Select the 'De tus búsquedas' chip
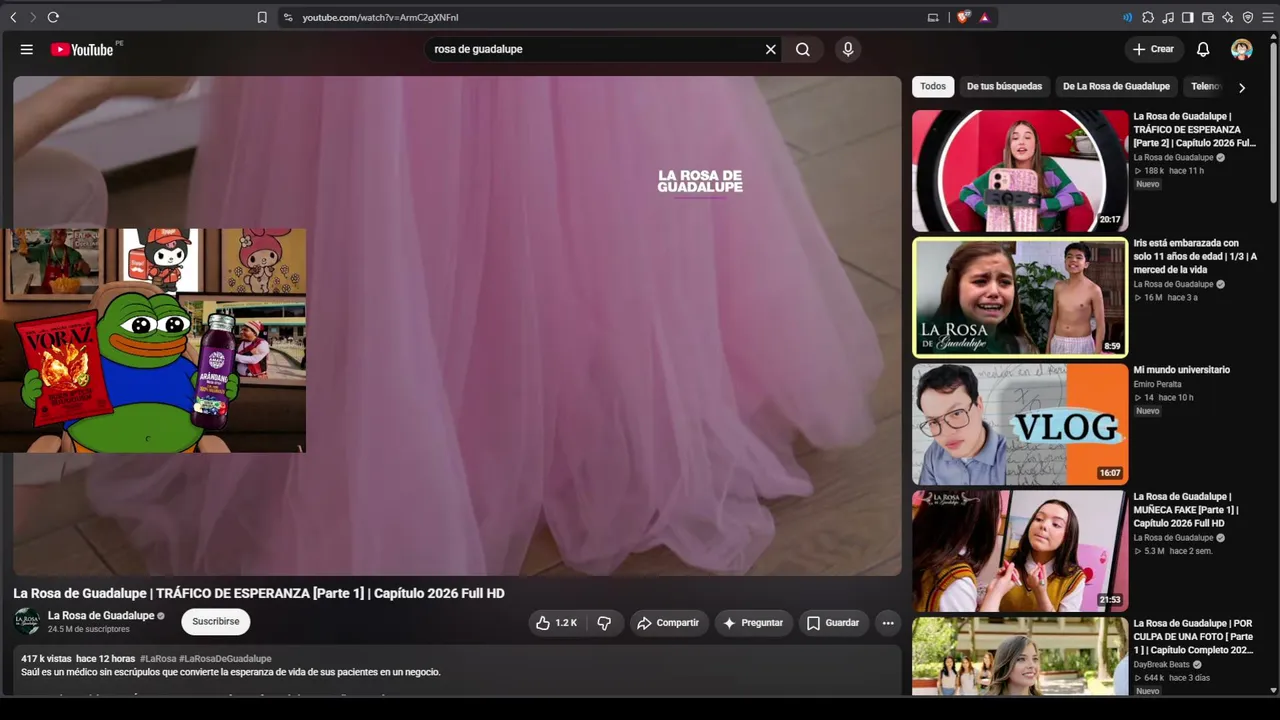 (x=1004, y=86)
